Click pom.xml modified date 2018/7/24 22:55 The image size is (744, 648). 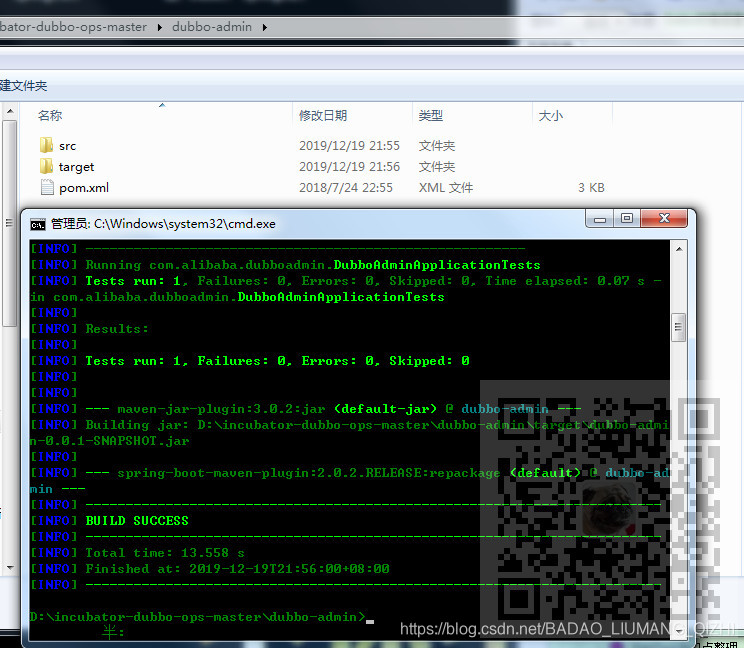(x=345, y=188)
